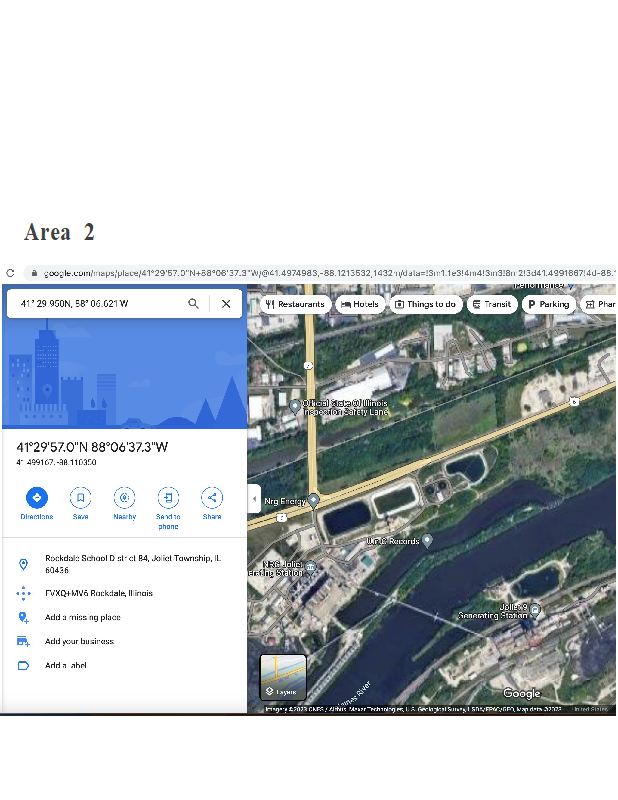618x800 pixels.
Task: Click the Directions icon button
Action: (37, 497)
